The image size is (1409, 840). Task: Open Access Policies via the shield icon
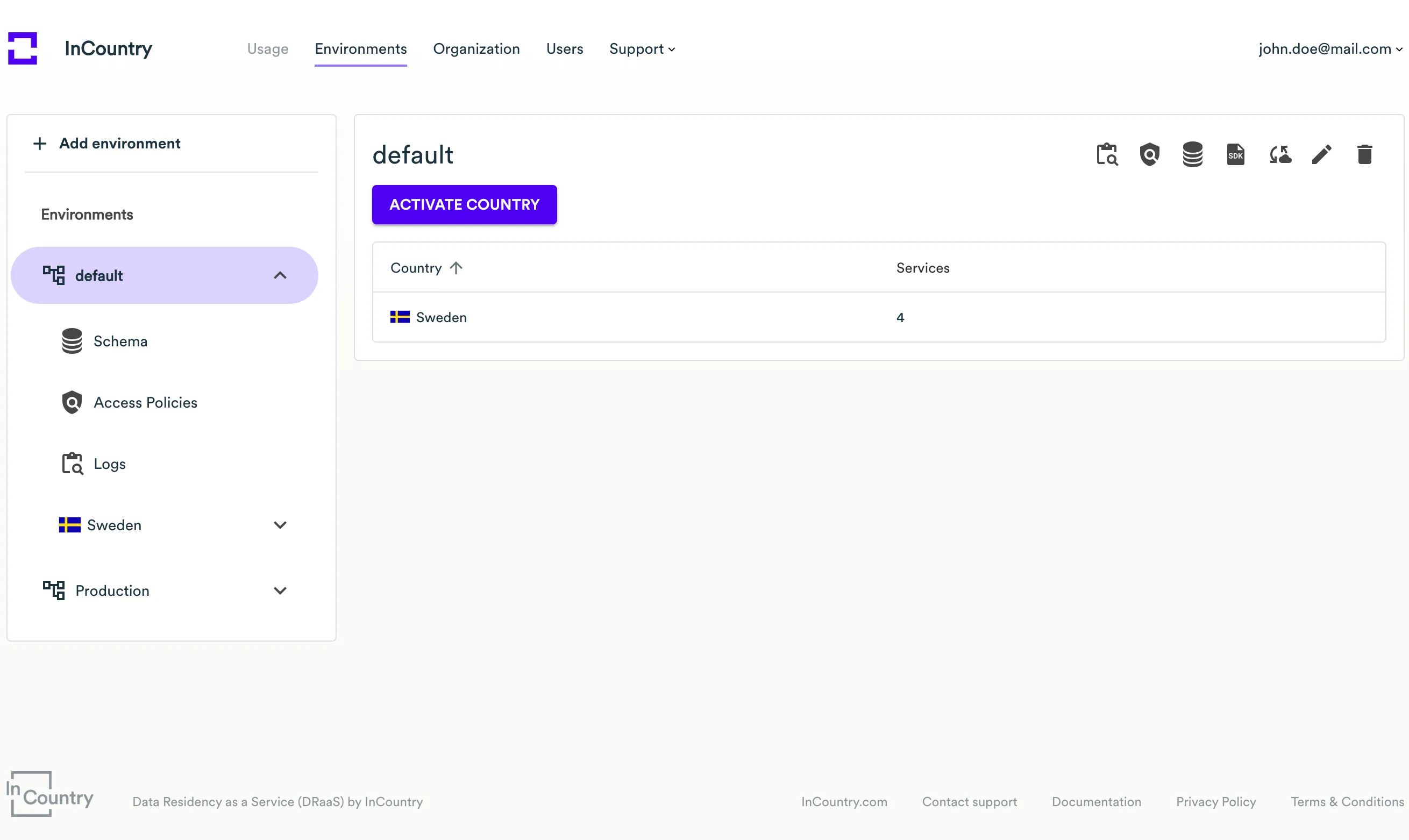[x=1149, y=154]
